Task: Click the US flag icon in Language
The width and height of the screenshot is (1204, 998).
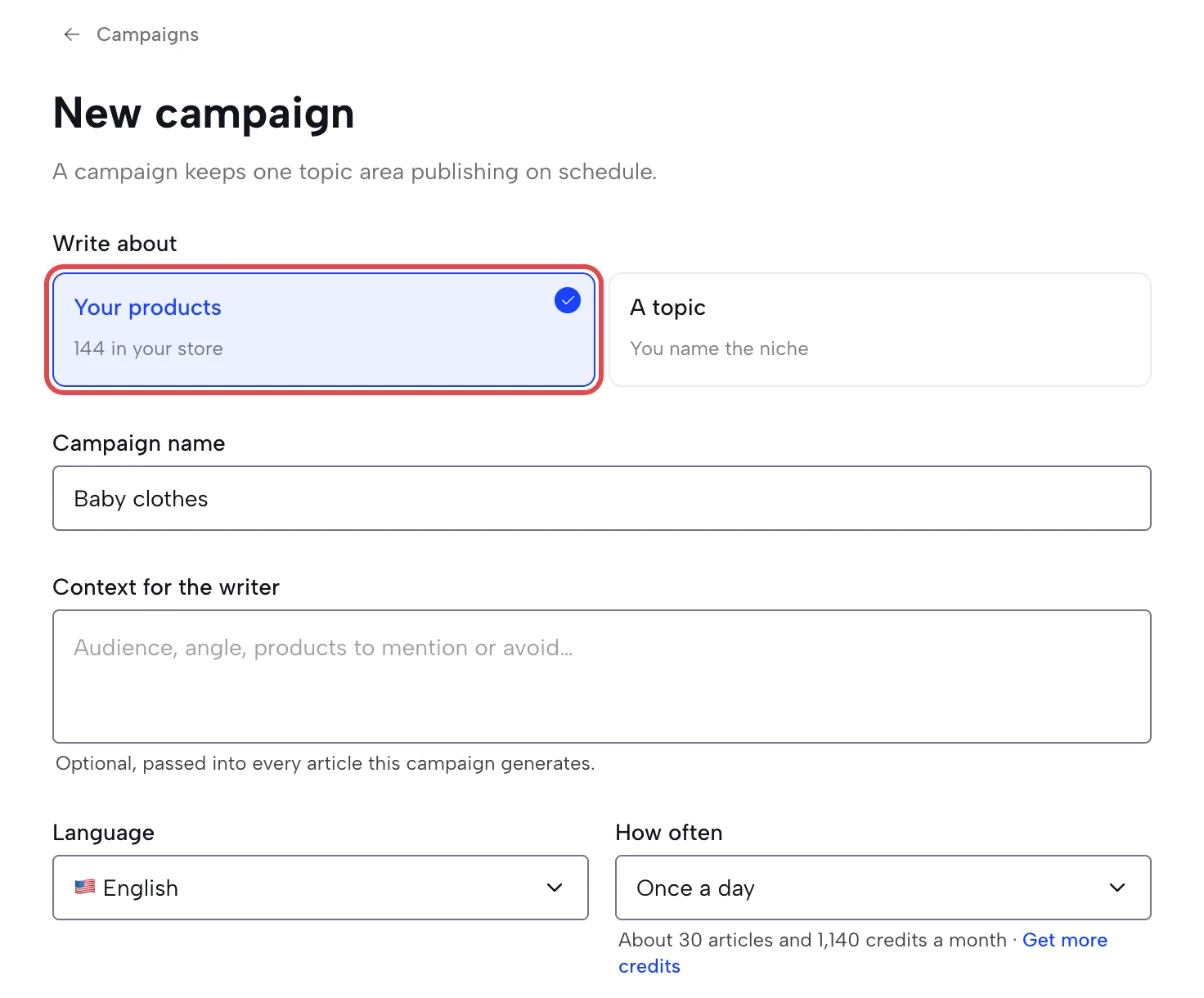Action: tap(85, 887)
